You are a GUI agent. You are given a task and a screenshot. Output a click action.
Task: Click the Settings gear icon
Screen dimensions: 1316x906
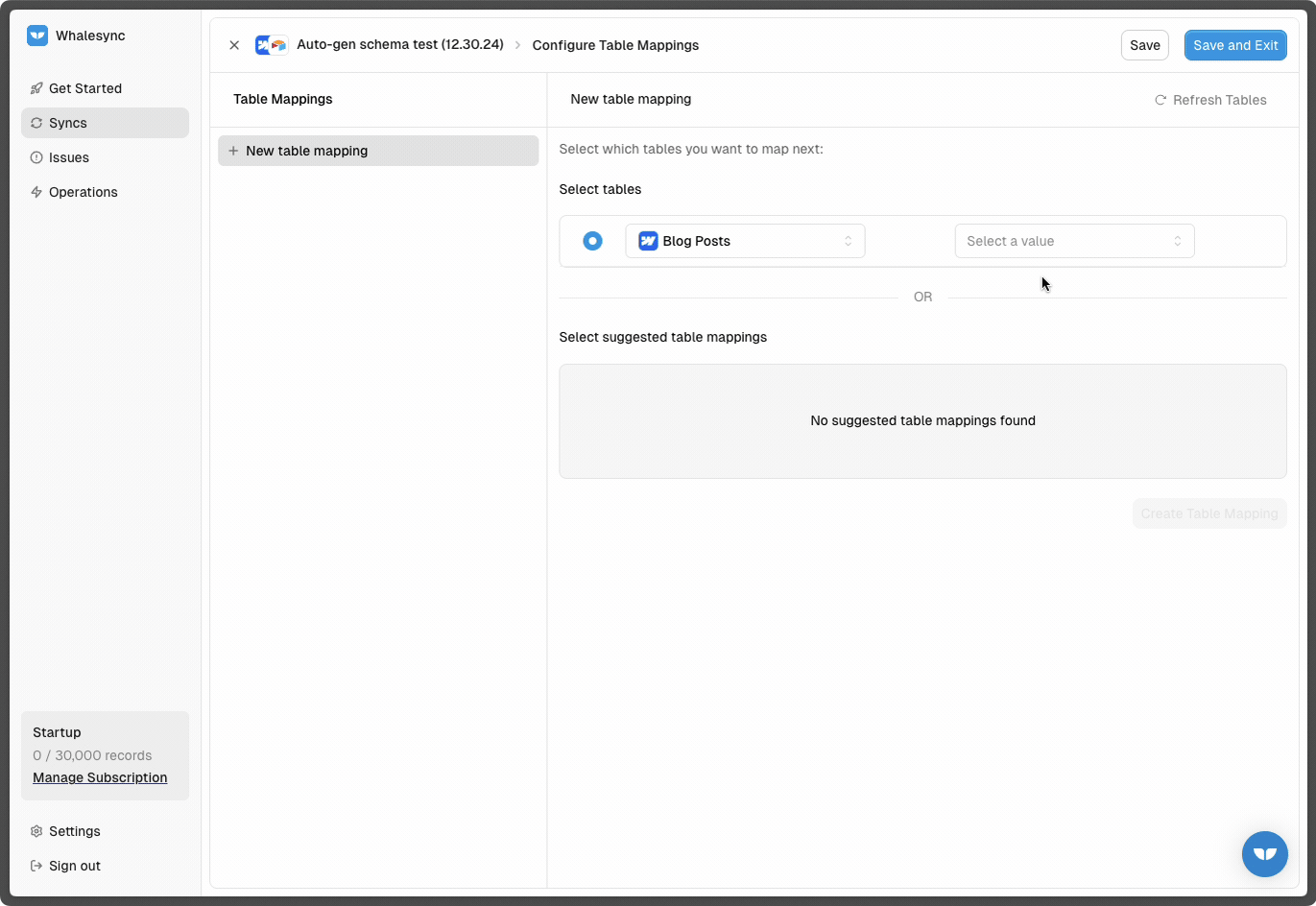(x=36, y=831)
